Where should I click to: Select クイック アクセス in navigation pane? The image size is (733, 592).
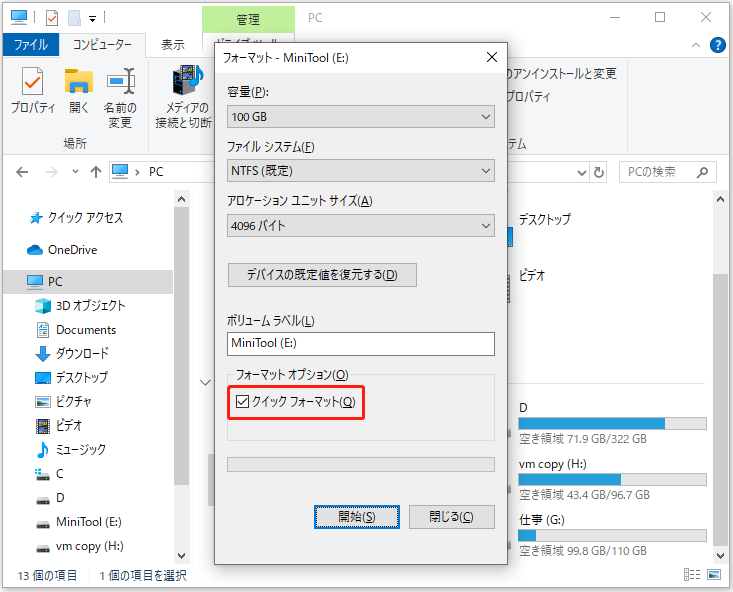coord(86,218)
